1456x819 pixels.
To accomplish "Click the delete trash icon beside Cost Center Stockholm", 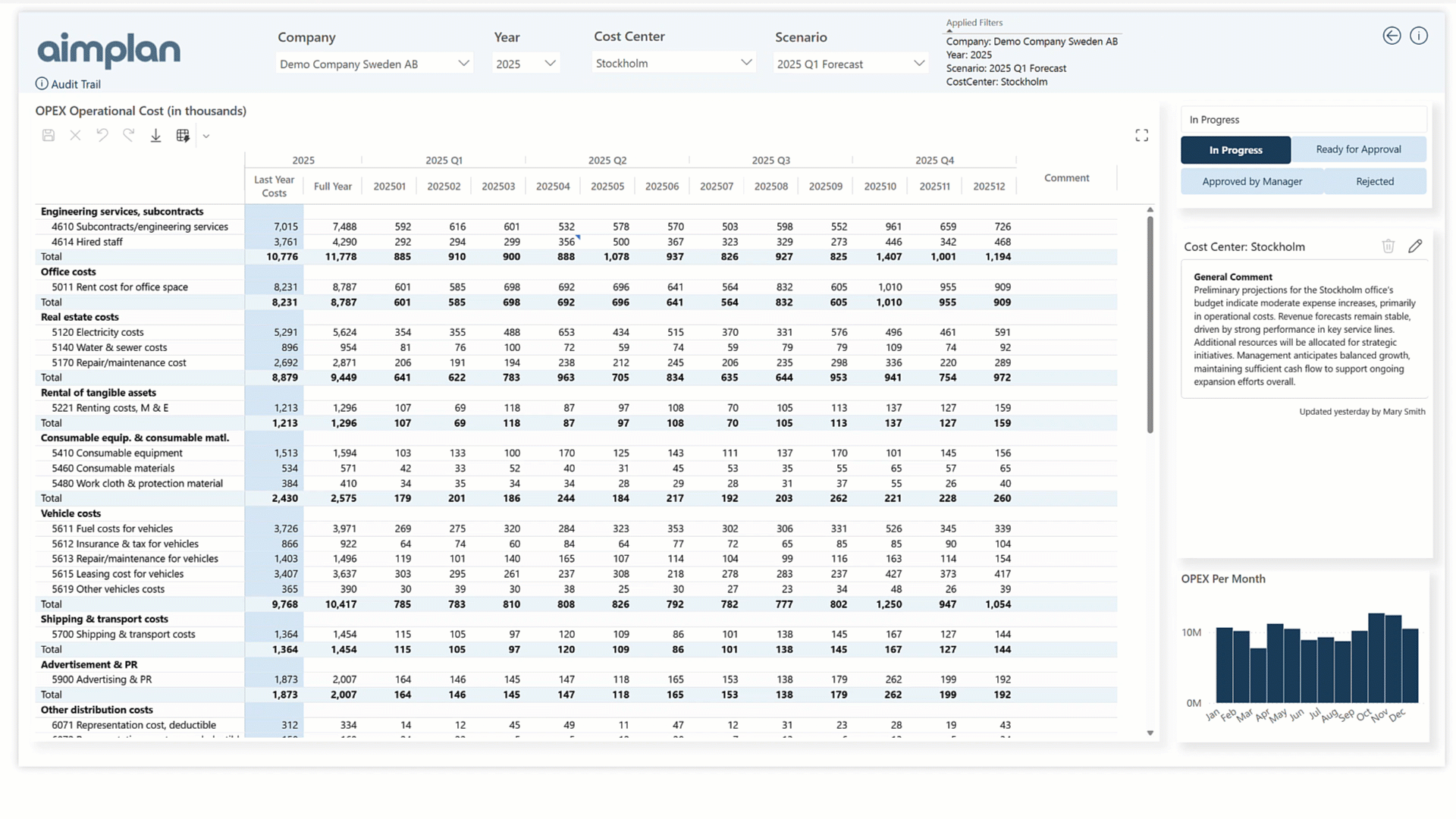I will [1389, 246].
